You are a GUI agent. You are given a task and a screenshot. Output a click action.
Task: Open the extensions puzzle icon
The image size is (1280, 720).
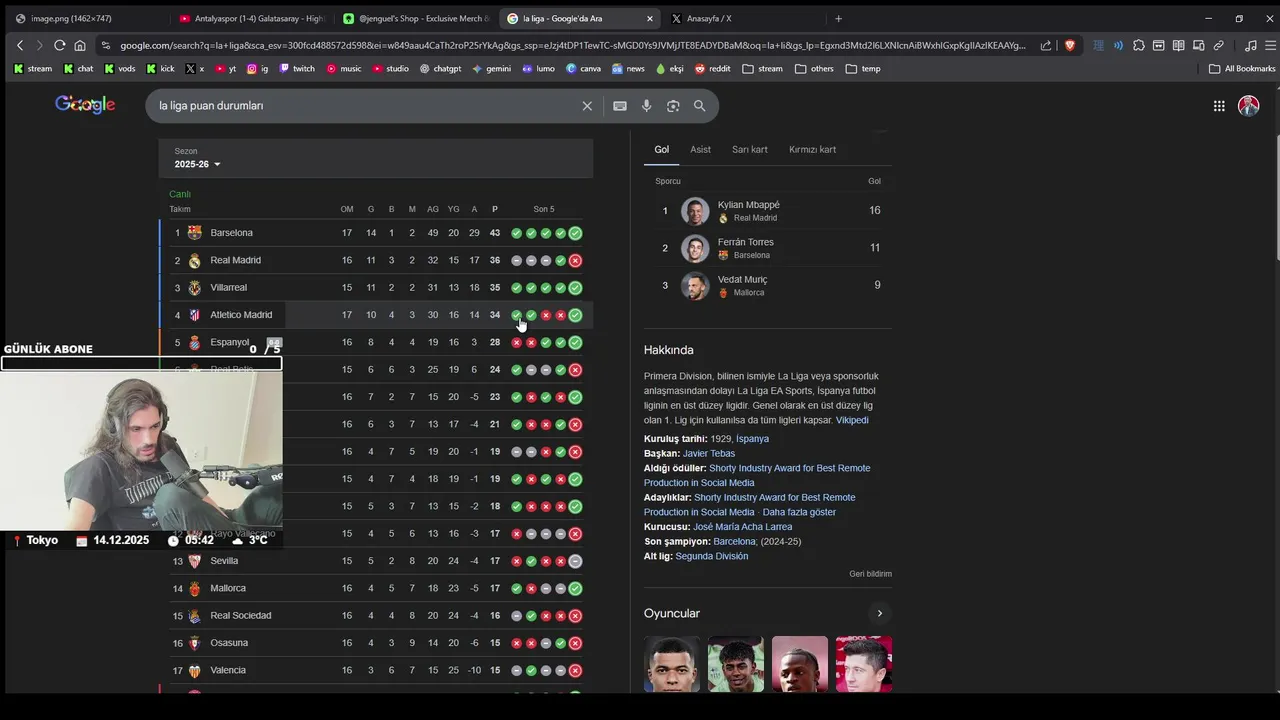(x=1139, y=45)
